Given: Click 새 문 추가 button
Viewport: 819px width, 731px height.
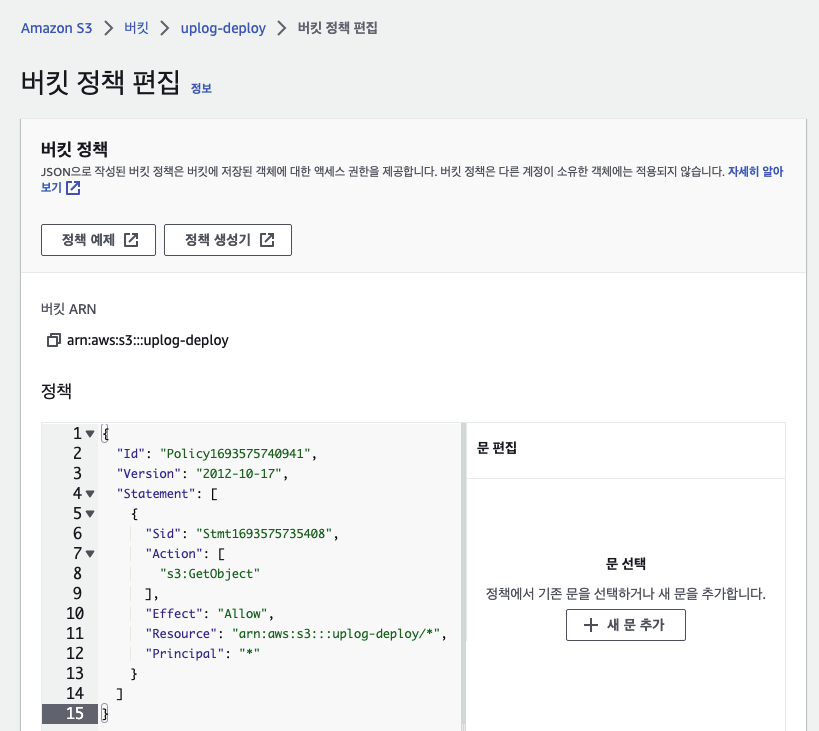Looking at the screenshot, I should [626, 625].
